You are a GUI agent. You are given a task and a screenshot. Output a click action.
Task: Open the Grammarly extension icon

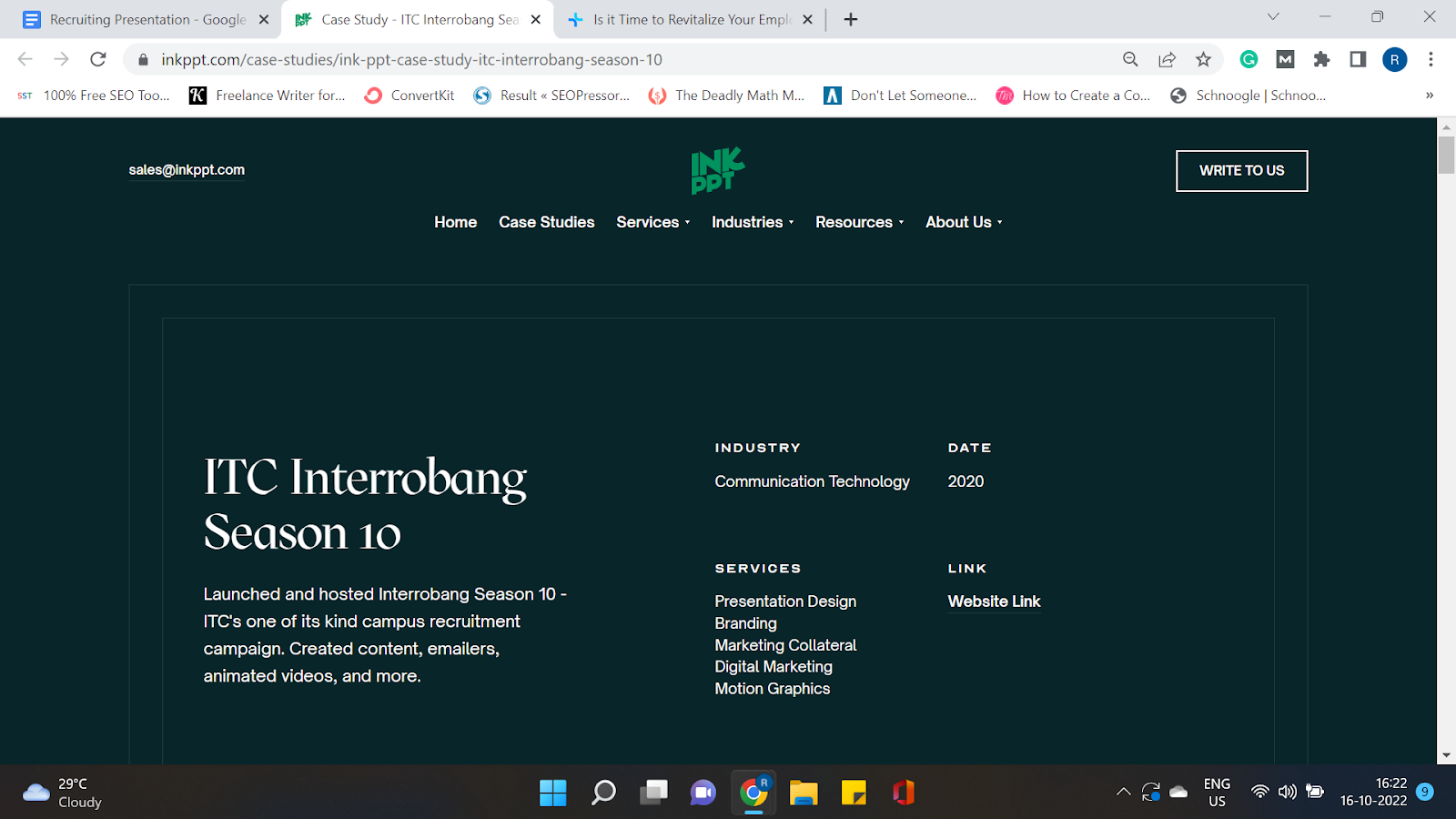pyautogui.click(x=1249, y=59)
